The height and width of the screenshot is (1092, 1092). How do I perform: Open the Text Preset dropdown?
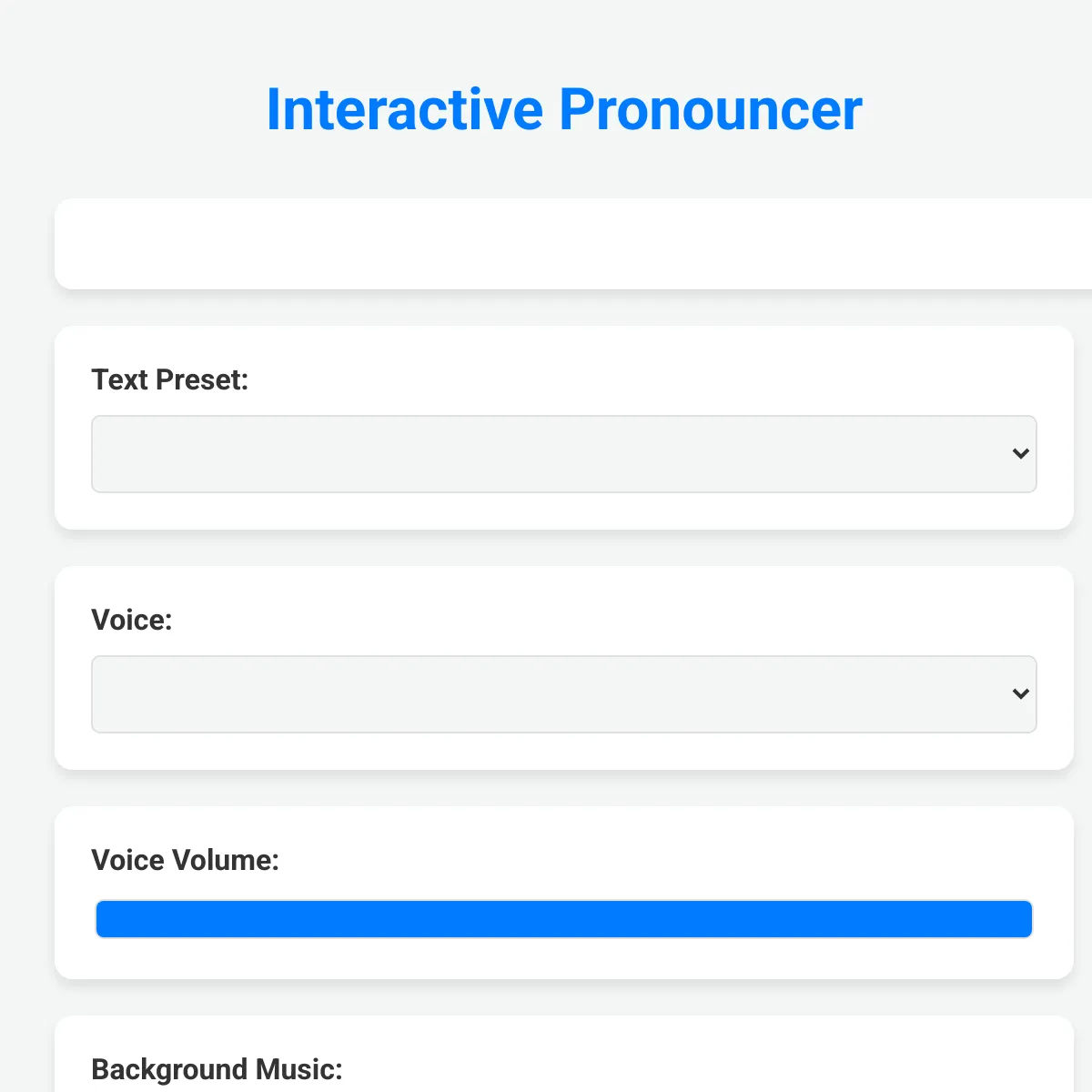pyautogui.click(x=564, y=454)
